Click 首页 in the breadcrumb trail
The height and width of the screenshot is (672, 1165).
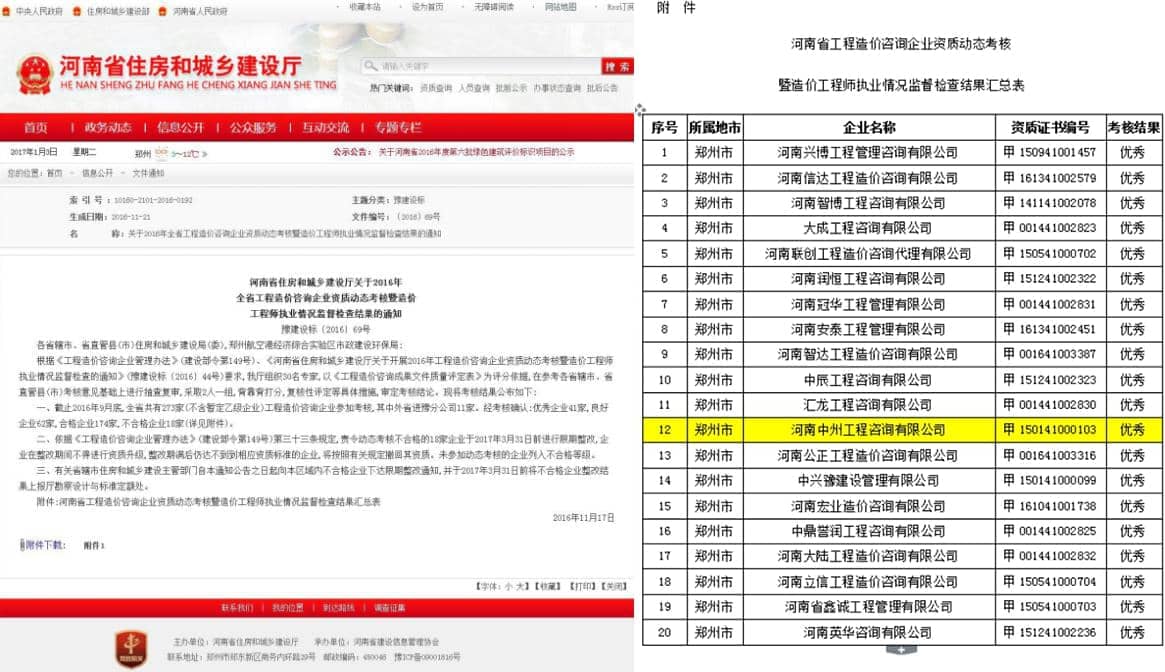click(54, 173)
